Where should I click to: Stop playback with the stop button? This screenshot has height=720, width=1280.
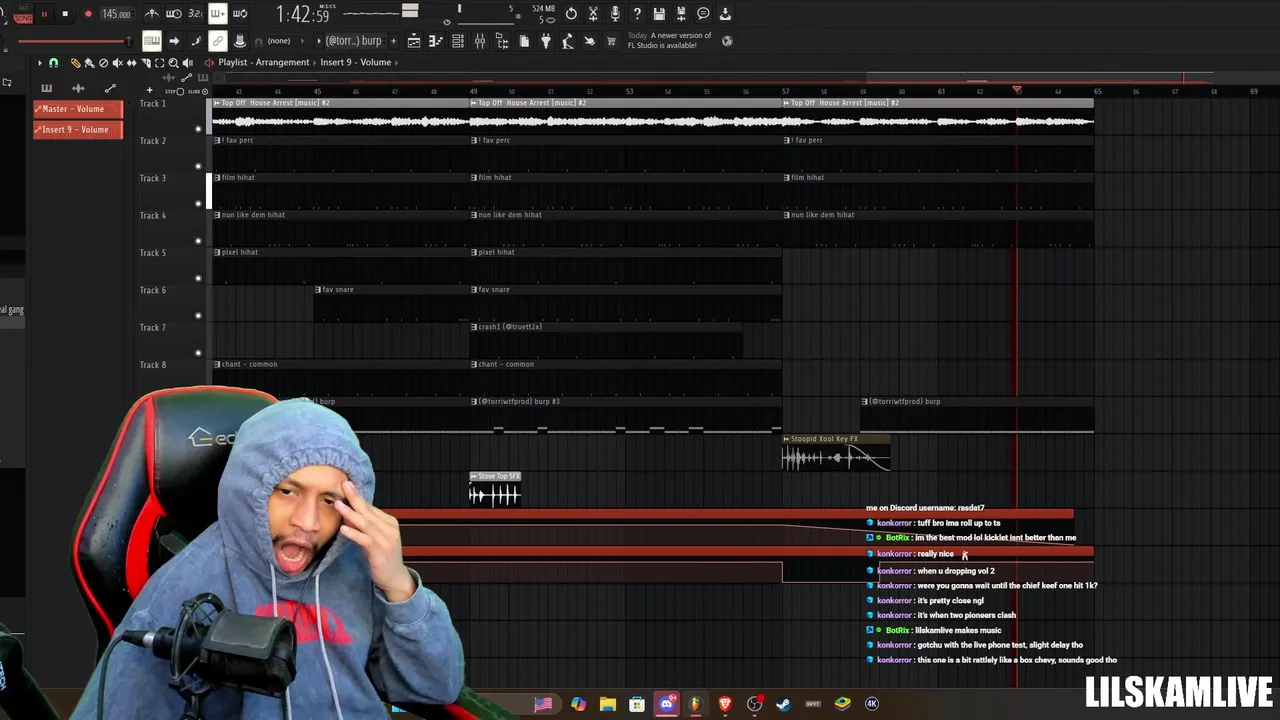(65, 14)
